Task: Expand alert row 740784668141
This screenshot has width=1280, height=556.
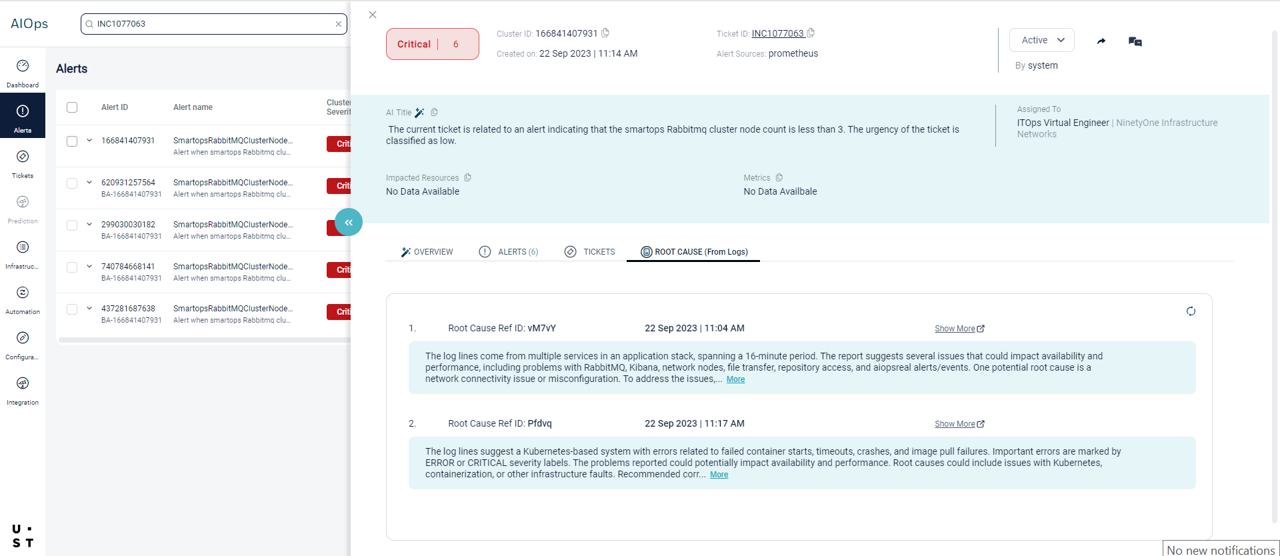Action: (89, 267)
